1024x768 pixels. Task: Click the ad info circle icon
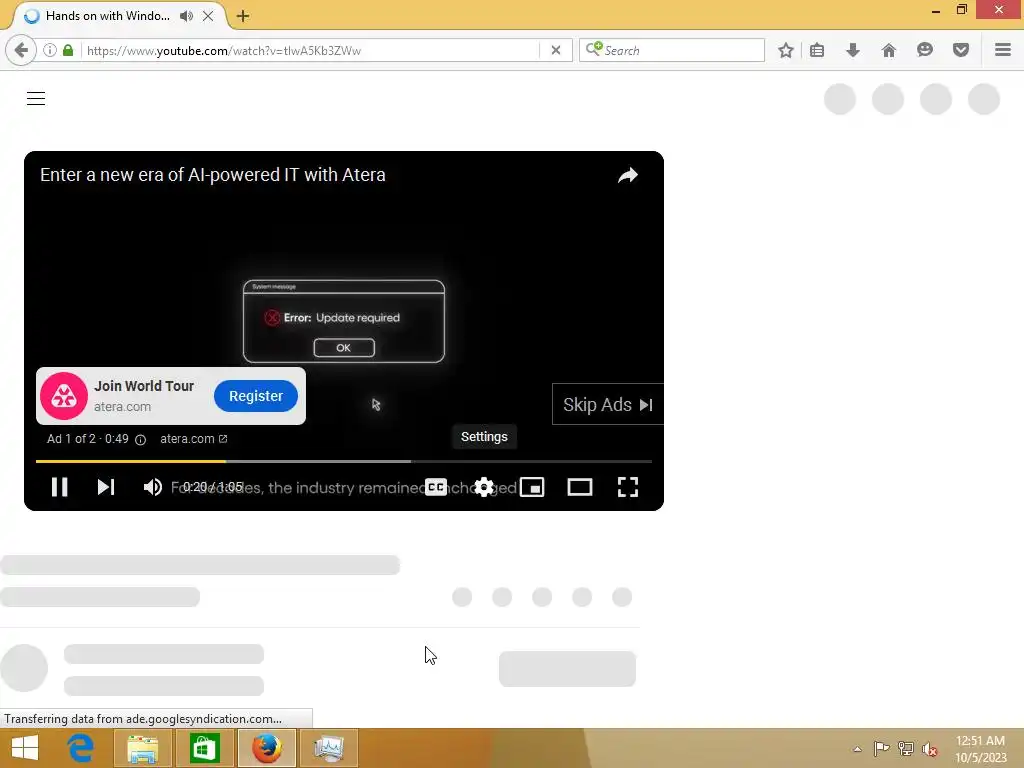click(x=140, y=440)
